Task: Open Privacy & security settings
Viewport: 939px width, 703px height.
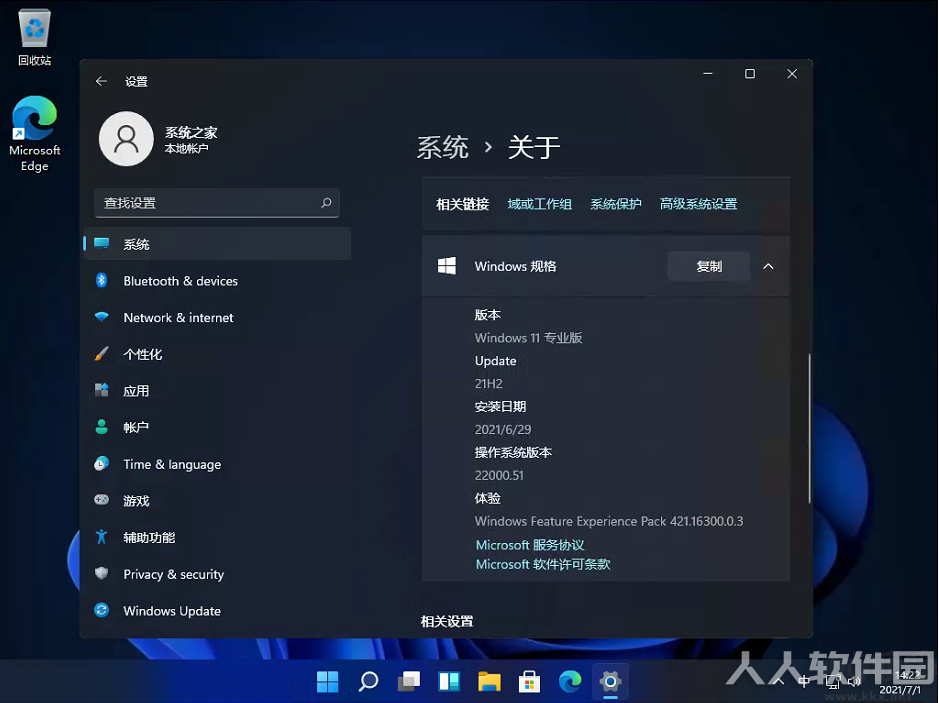Action: click(x=217, y=574)
